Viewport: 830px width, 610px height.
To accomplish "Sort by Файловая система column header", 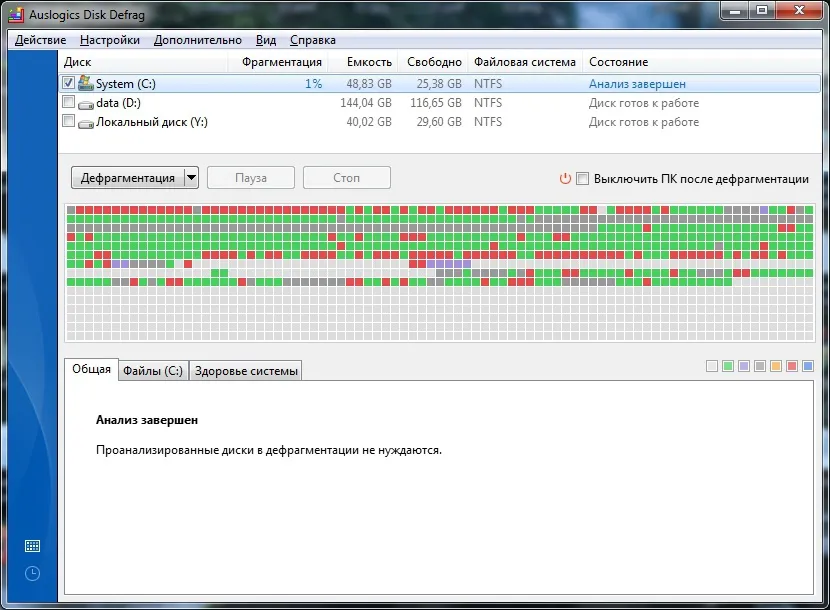I will [525, 62].
